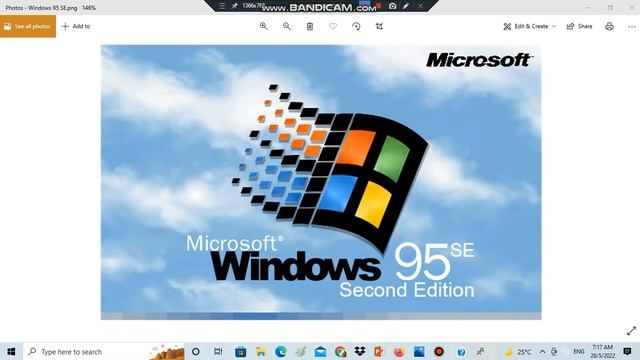
Task: Open the See all photos view
Action: pos(28,26)
